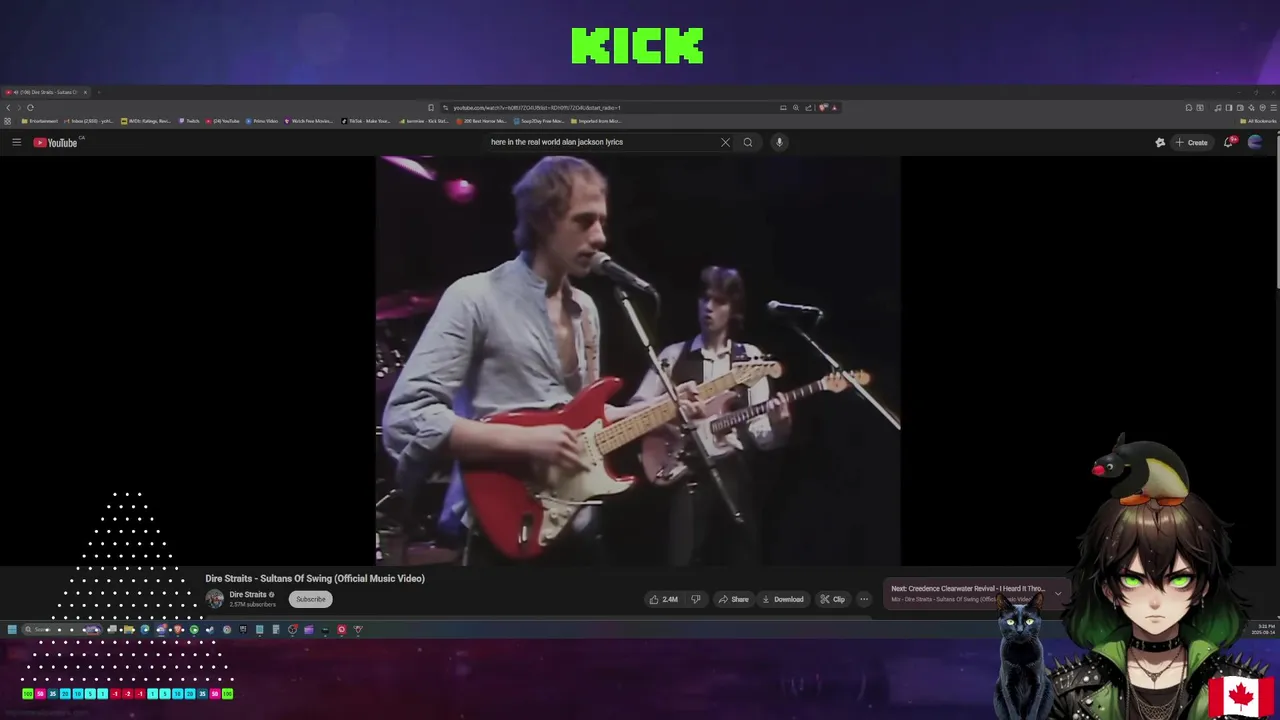Open the apps grid in bookmarks bar

8,121
